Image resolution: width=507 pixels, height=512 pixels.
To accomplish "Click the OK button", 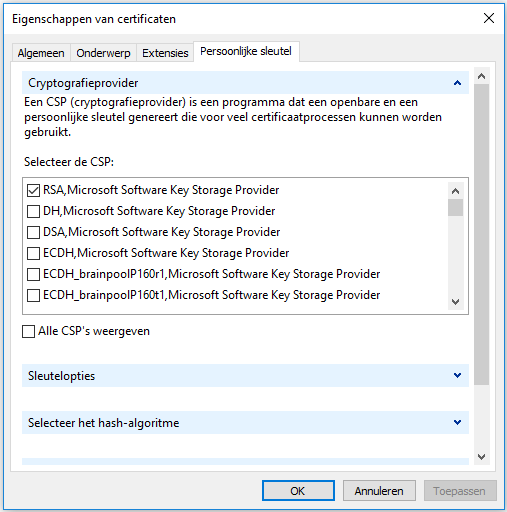I will 298,491.
